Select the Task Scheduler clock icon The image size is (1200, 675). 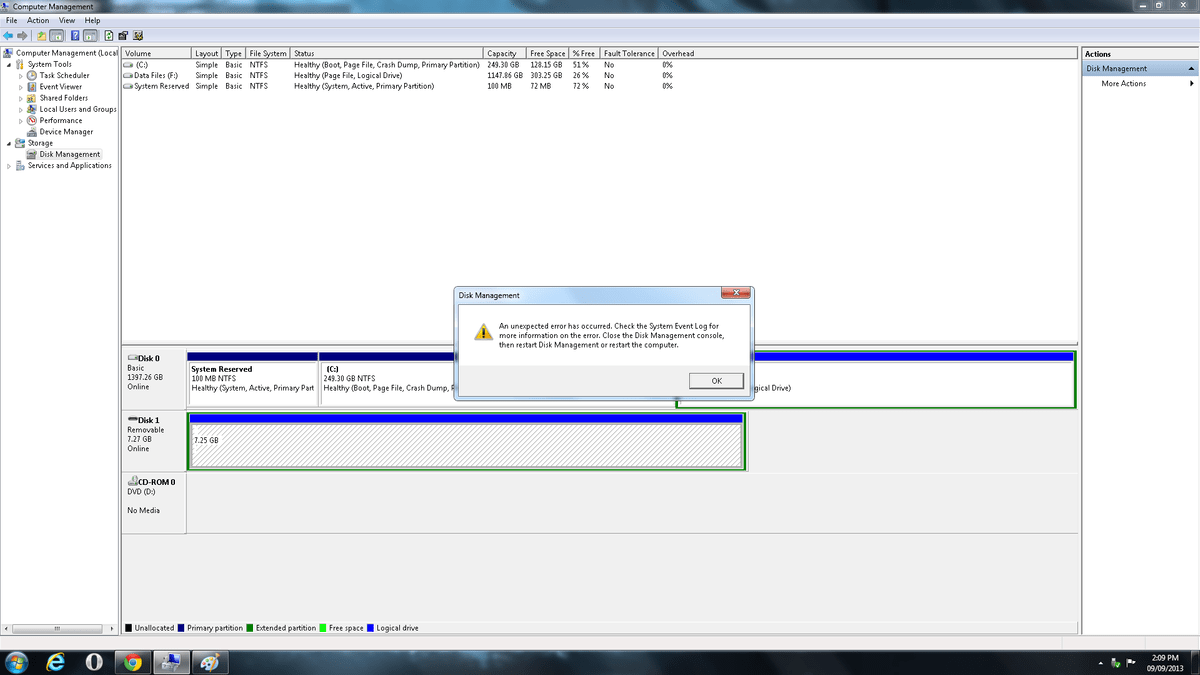[x=32, y=75]
